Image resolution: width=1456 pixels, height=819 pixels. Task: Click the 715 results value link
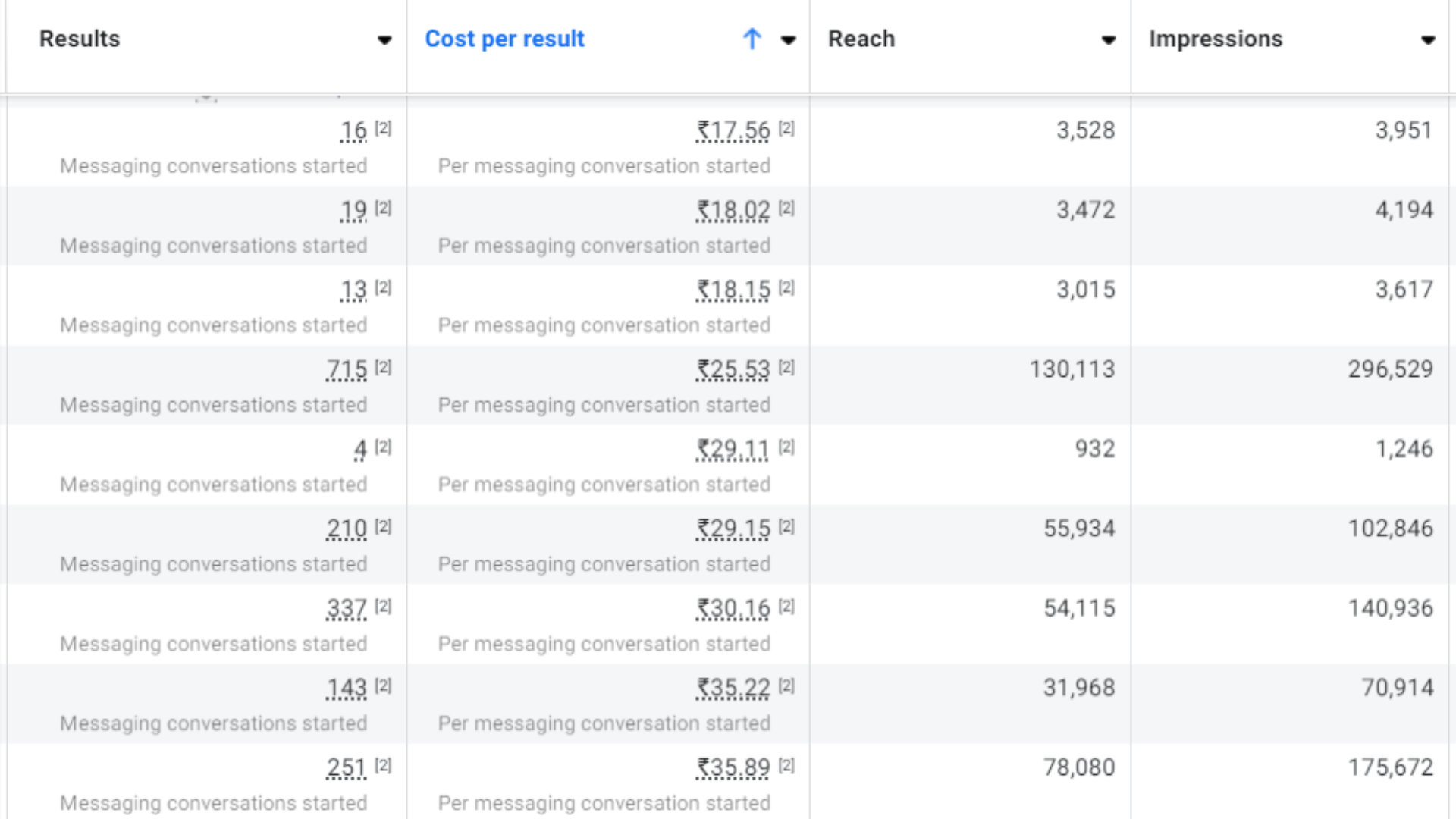pyautogui.click(x=347, y=369)
